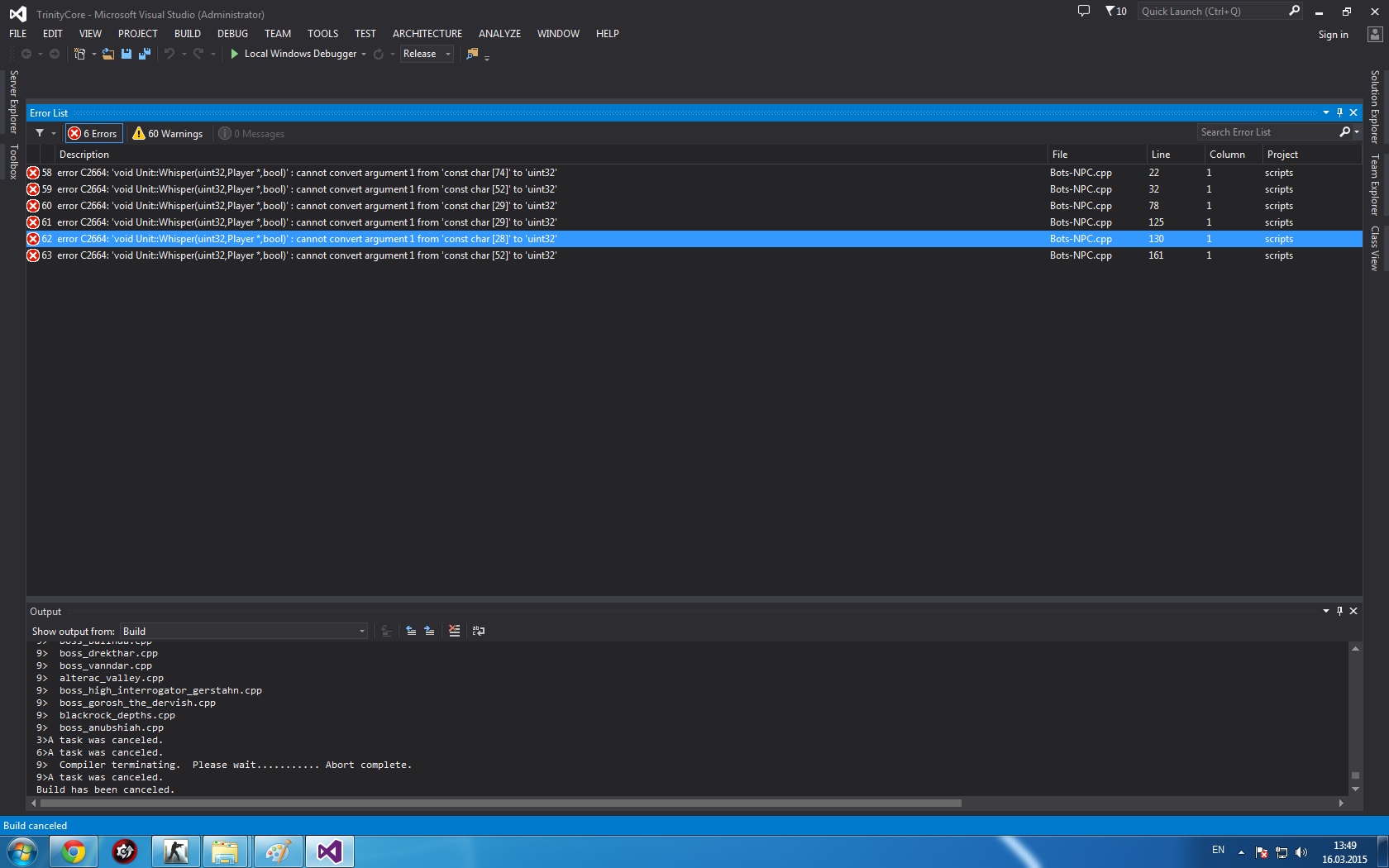
Task: Click the New Project toolbar icon
Action: point(79,54)
